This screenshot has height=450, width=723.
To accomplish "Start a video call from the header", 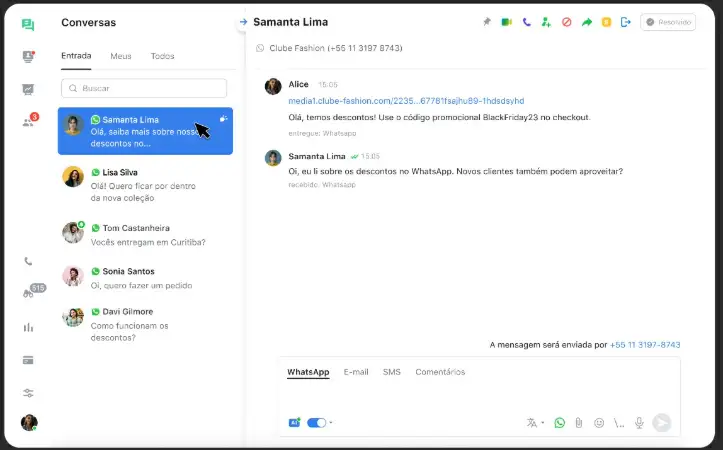I will click(507, 22).
